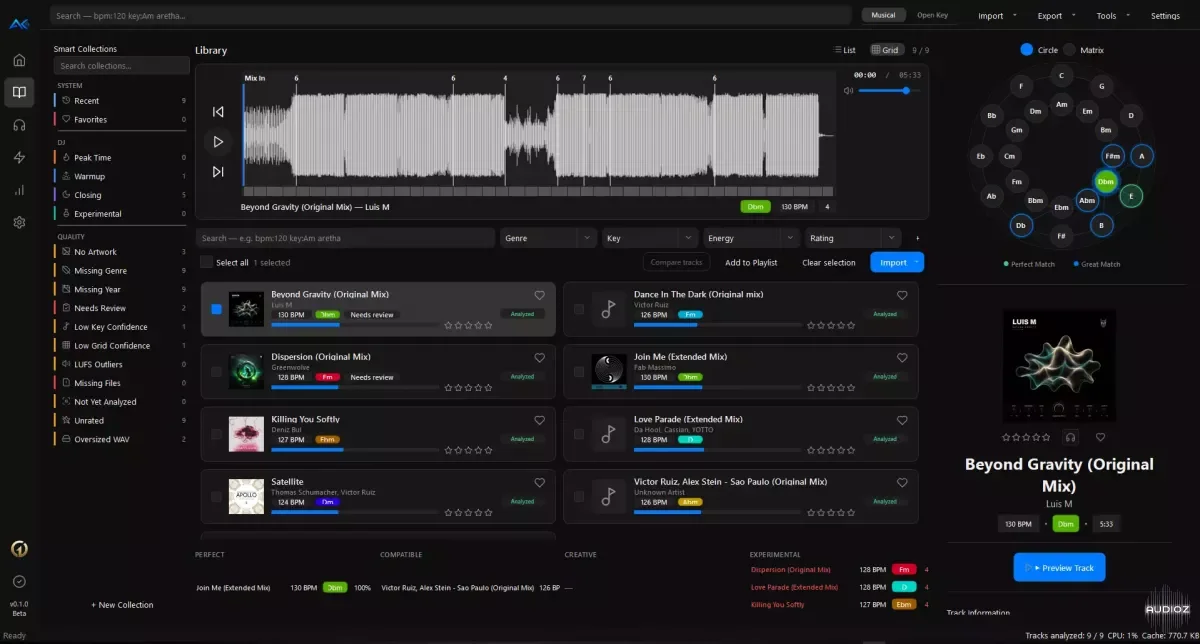
Task: Favorite the Satellite track card heart
Action: click(539, 482)
